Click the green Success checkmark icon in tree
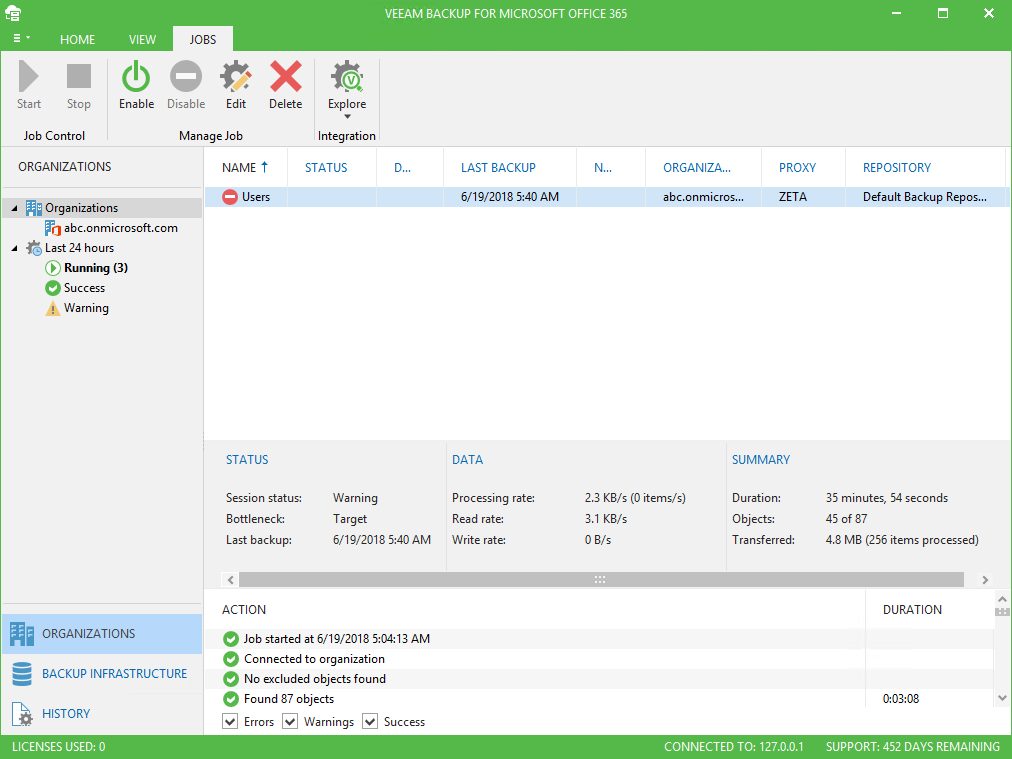 tap(53, 288)
